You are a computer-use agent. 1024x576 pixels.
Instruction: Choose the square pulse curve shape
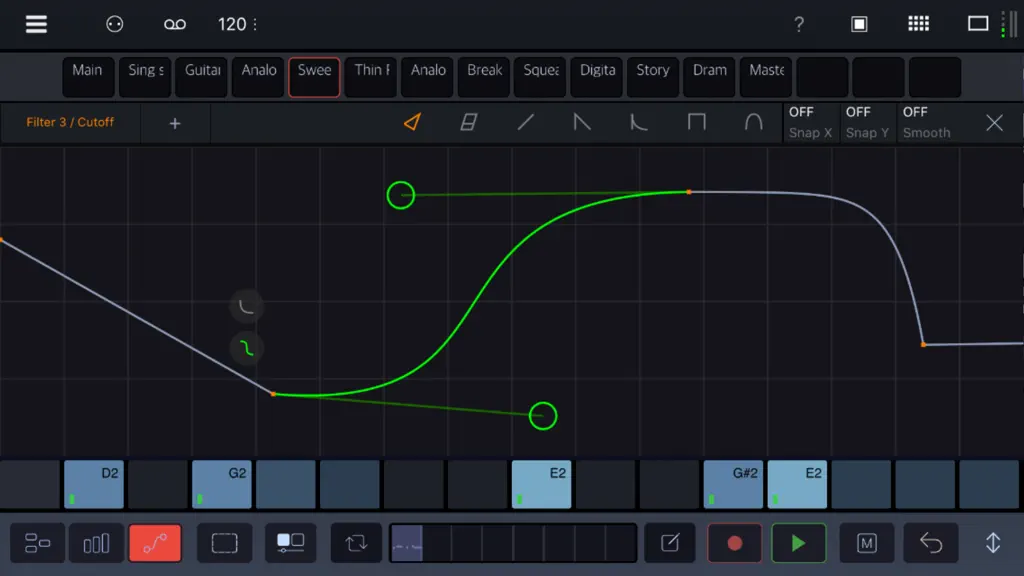(697, 122)
